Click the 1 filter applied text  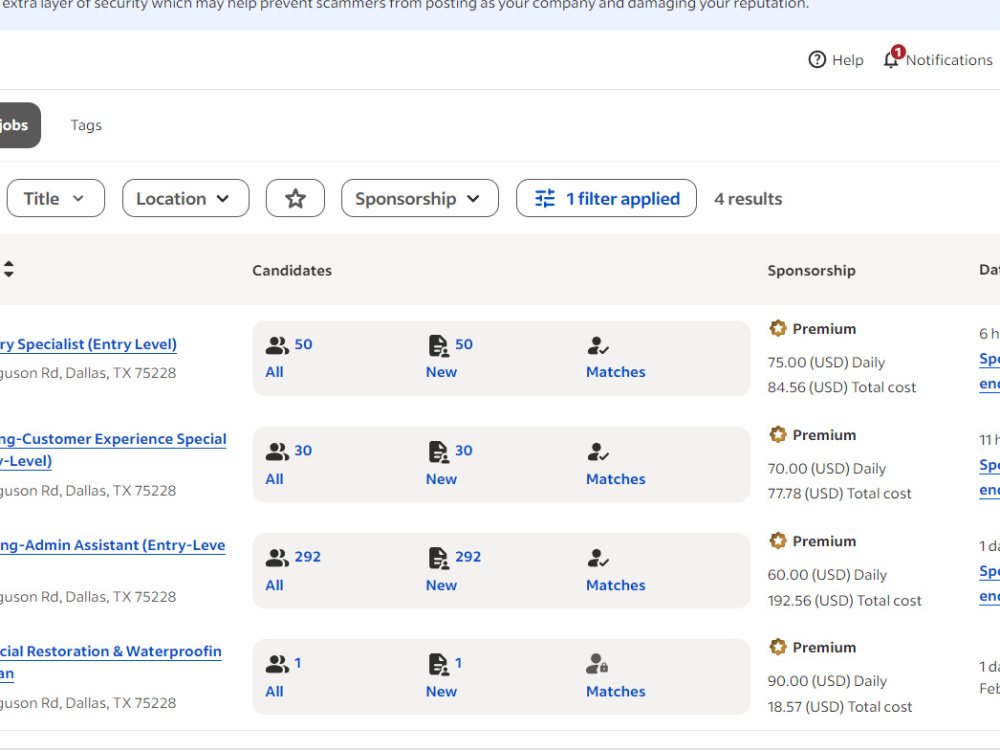pyautogui.click(x=622, y=198)
